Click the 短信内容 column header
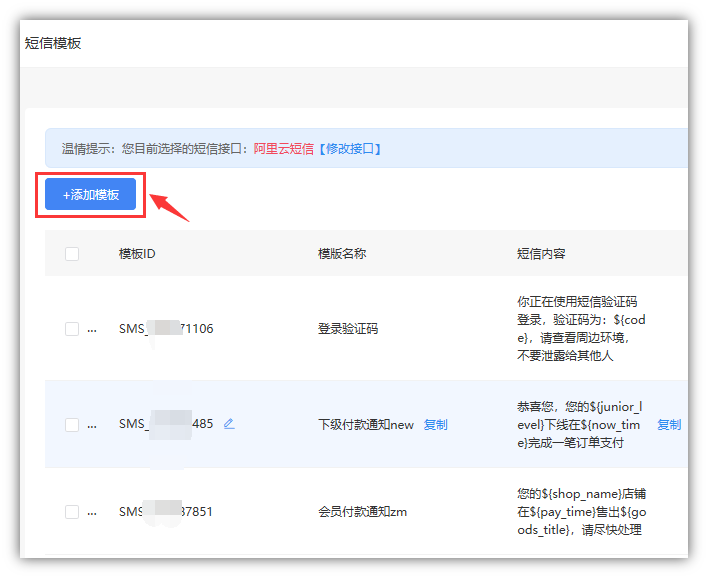Viewport: 708px width, 578px height. pyautogui.click(x=541, y=254)
